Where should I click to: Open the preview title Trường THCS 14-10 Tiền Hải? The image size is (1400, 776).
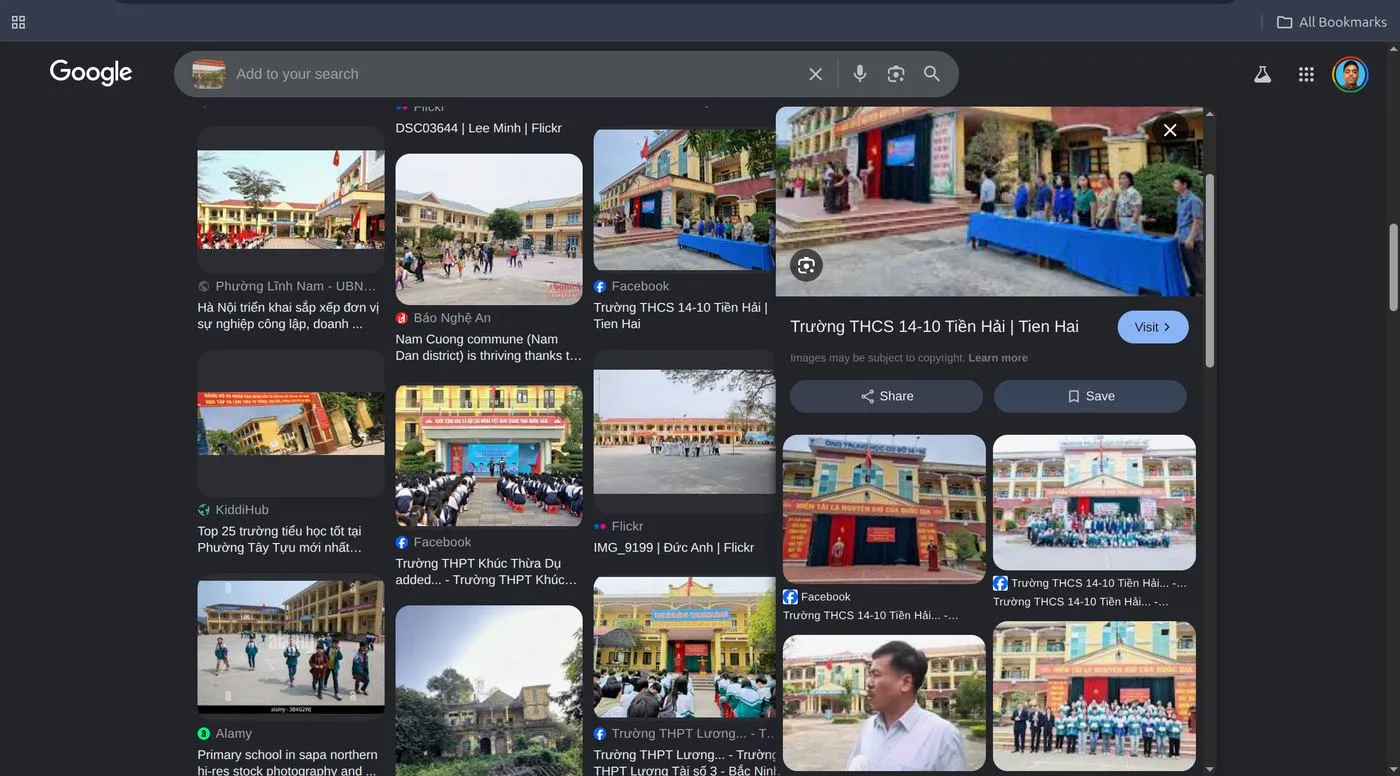coord(934,327)
